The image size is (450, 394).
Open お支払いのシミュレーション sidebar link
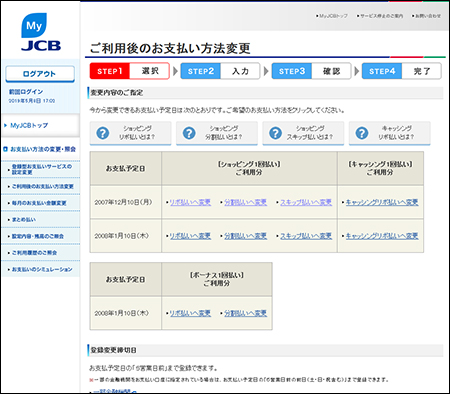41,269
